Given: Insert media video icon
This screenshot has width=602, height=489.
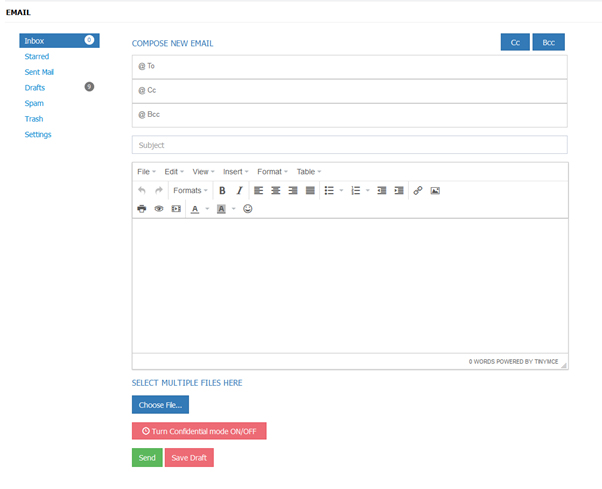Looking at the screenshot, I should pyautogui.click(x=176, y=209).
